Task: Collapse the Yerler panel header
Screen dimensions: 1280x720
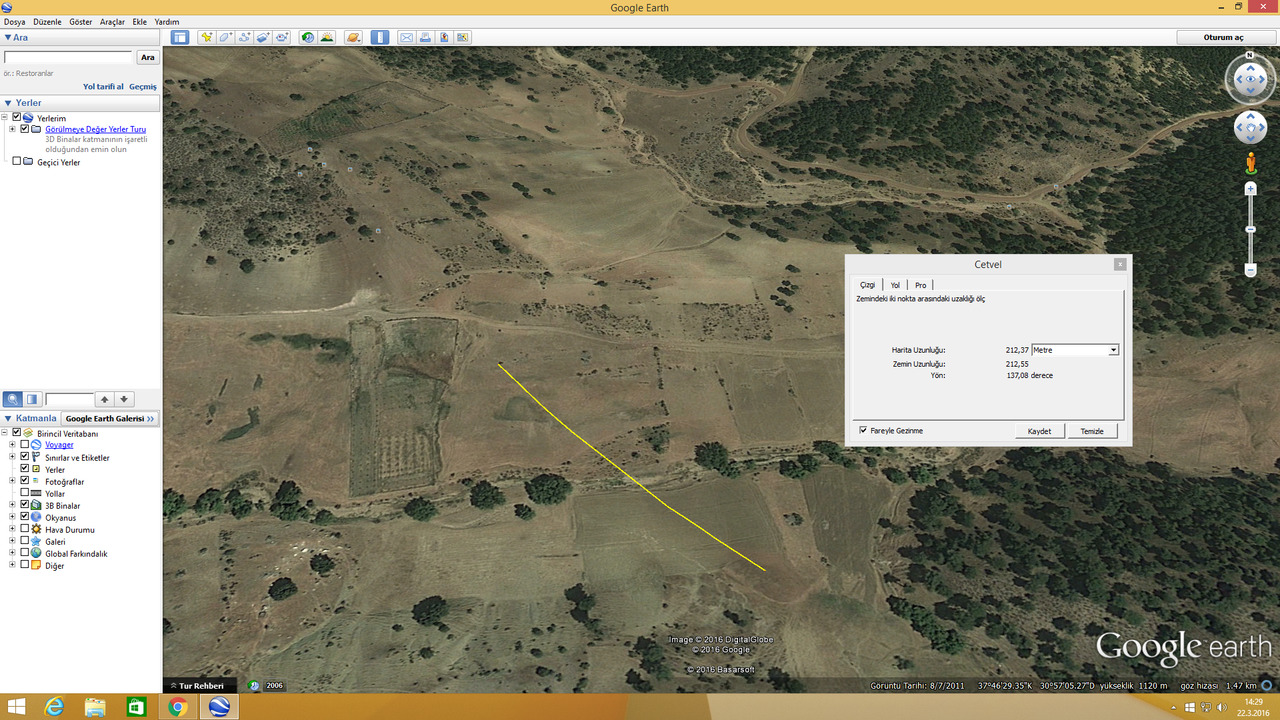Action: (x=8, y=102)
